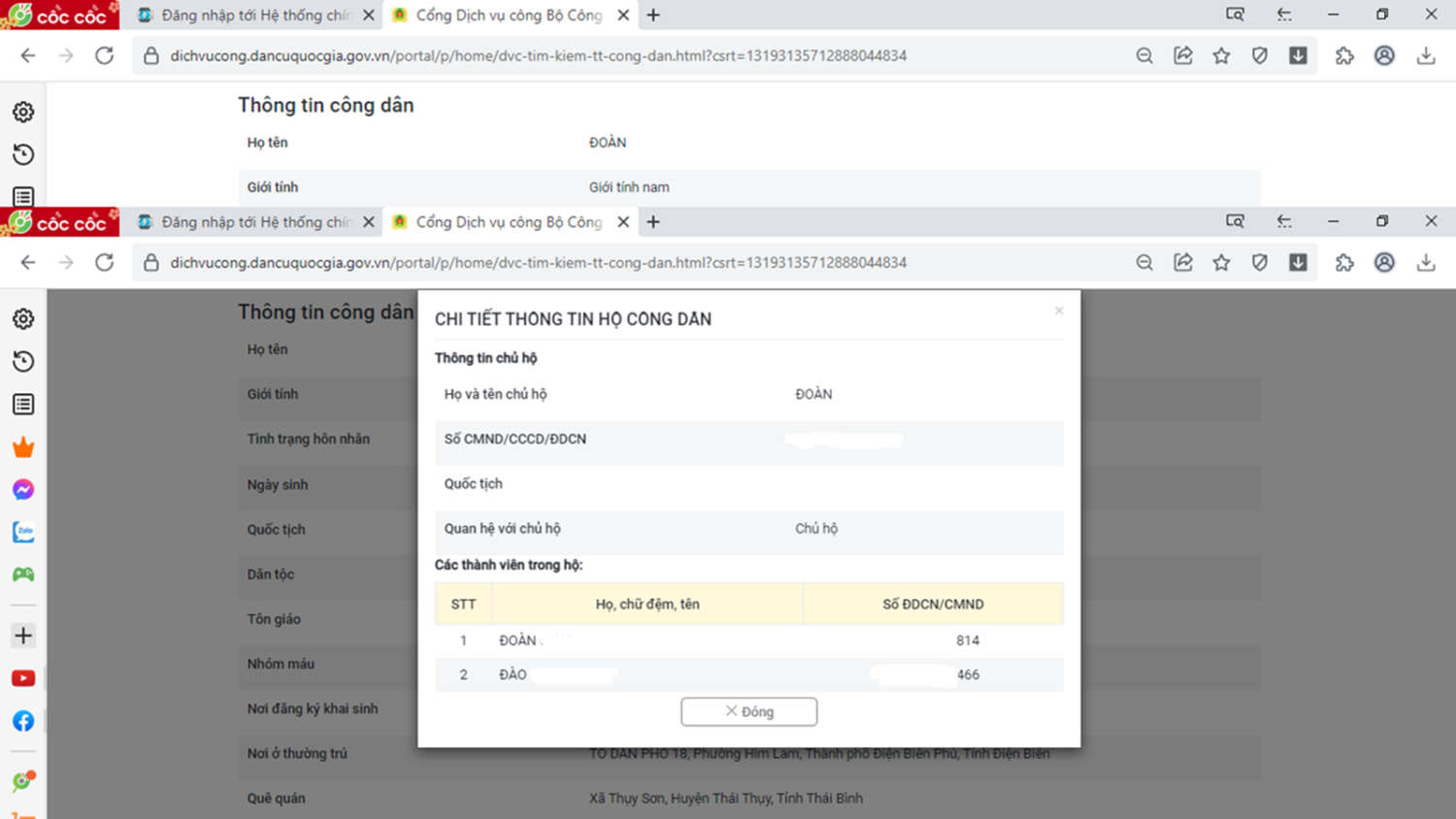Go back in the lower window
This screenshot has height=819, width=1456.
point(28,263)
